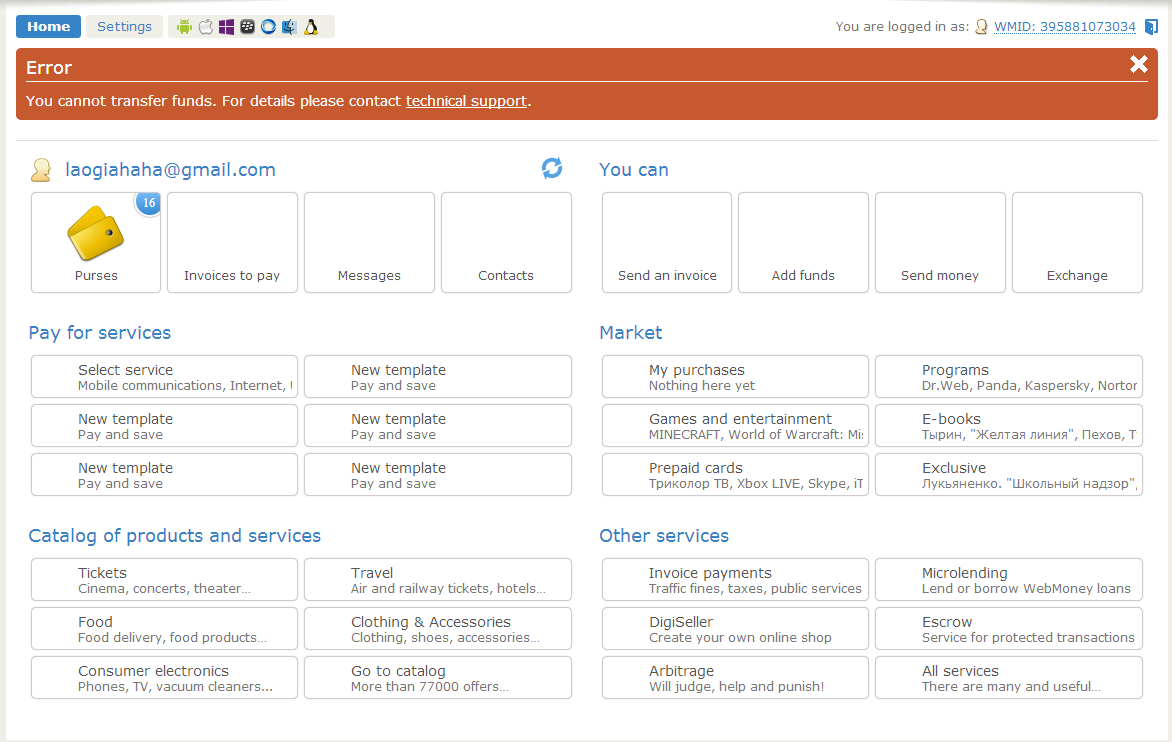Image resolution: width=1172 pixels, height=742 pixels.
Task: Click the Linux penguin icon
Action: point(311,27)
